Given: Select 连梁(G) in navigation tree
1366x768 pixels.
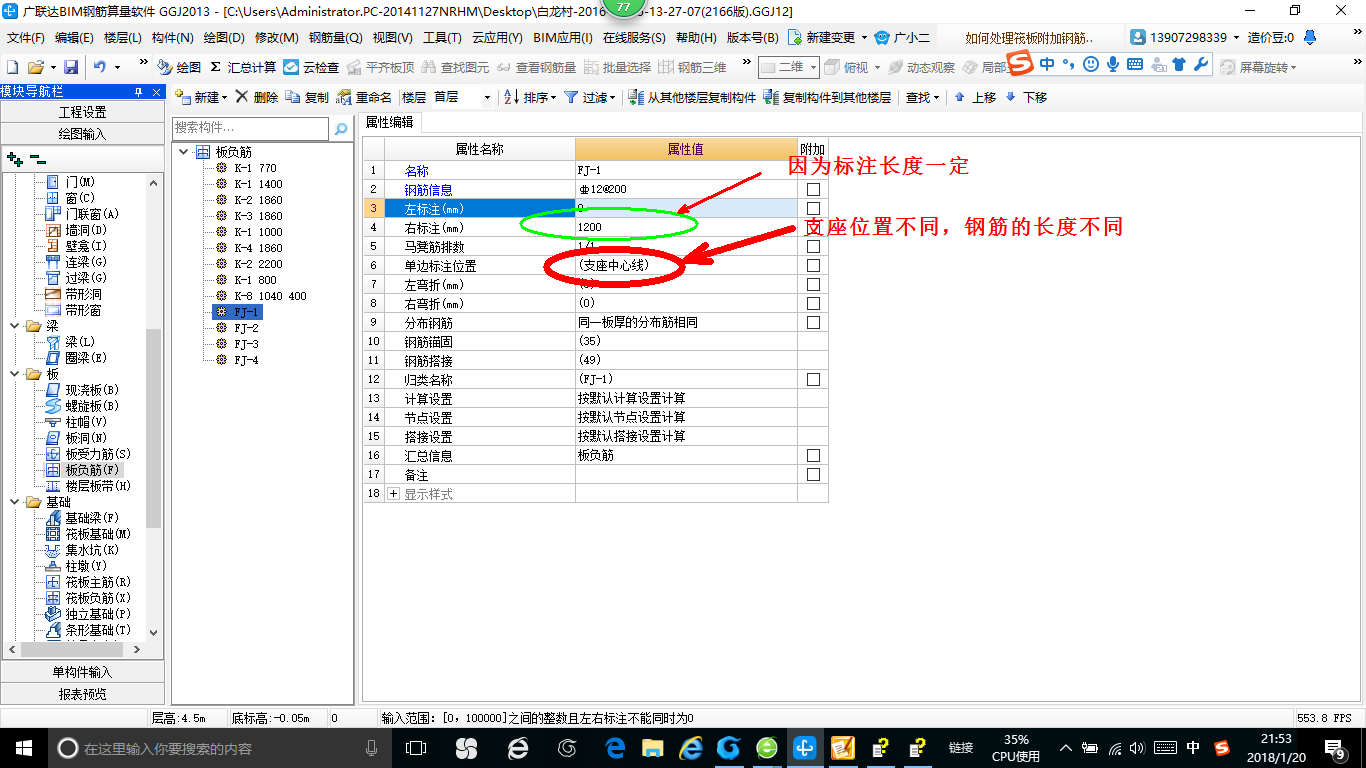Looking at the screenshot, I should (77, 262).
